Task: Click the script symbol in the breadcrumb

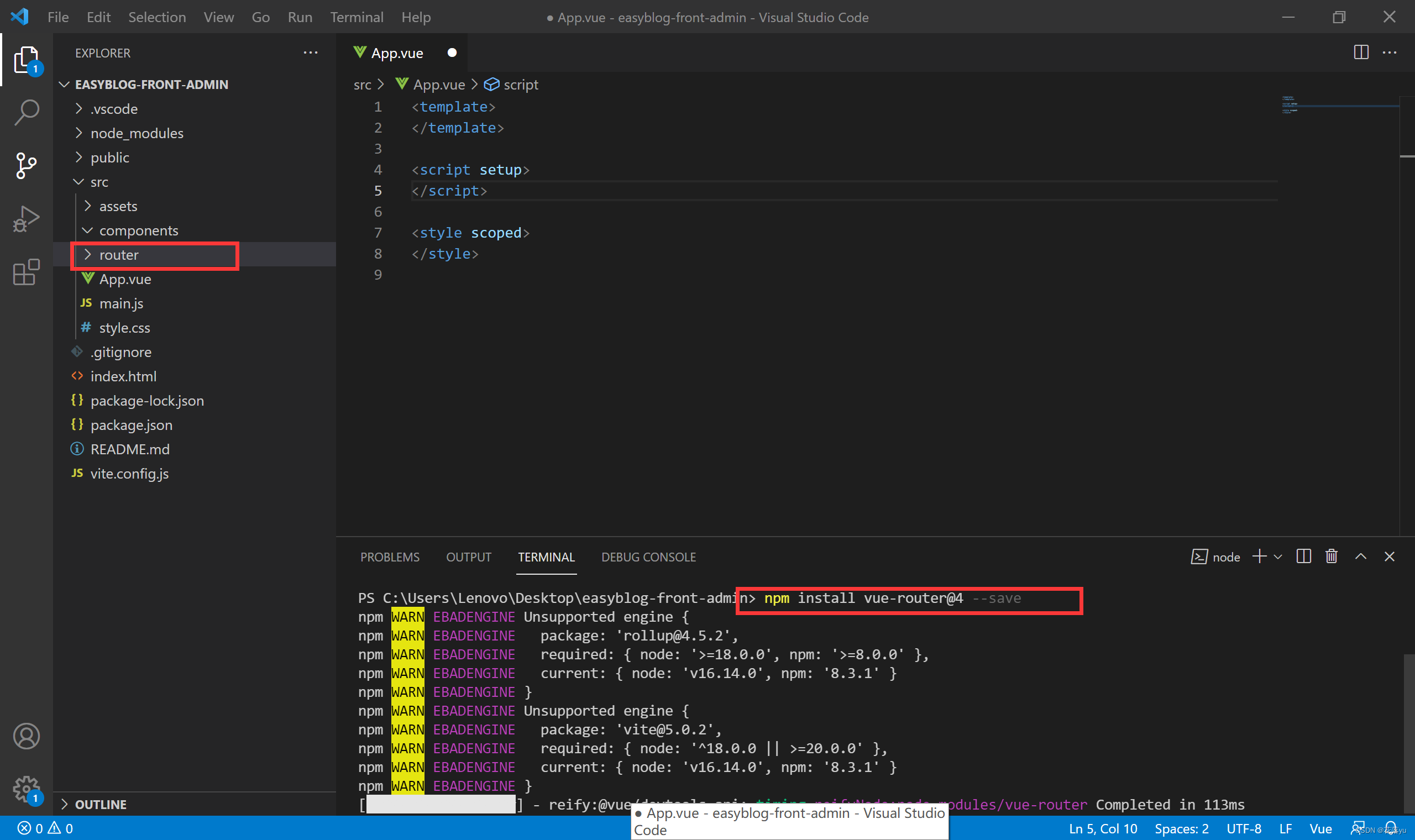Action: (x=511, y=85)
